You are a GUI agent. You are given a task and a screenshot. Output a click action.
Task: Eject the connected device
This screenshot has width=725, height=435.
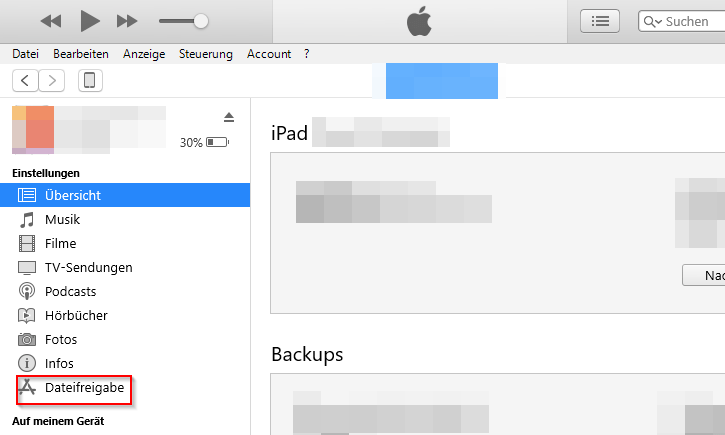pos(229,117)
